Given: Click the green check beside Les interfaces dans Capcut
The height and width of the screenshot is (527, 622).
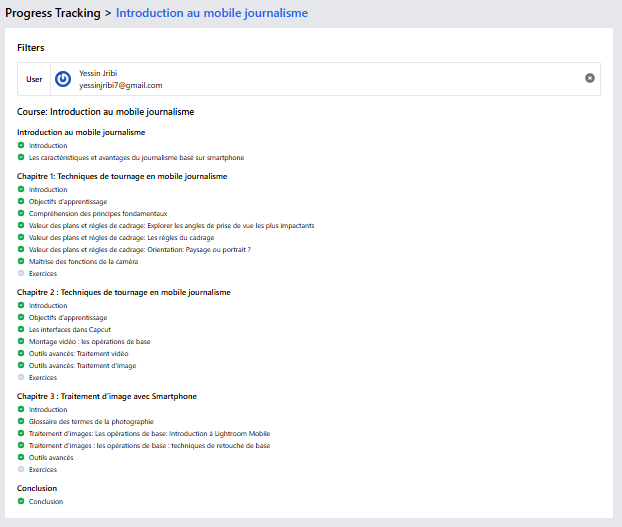Looking at the screenshot, I should coord(21,329).
